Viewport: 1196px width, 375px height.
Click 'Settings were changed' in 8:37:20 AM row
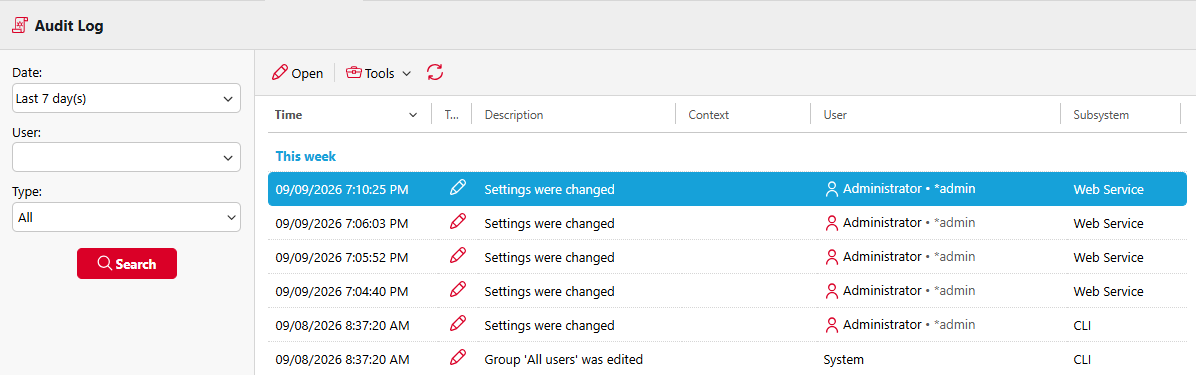pyautogui.click(x=549, y=325)
